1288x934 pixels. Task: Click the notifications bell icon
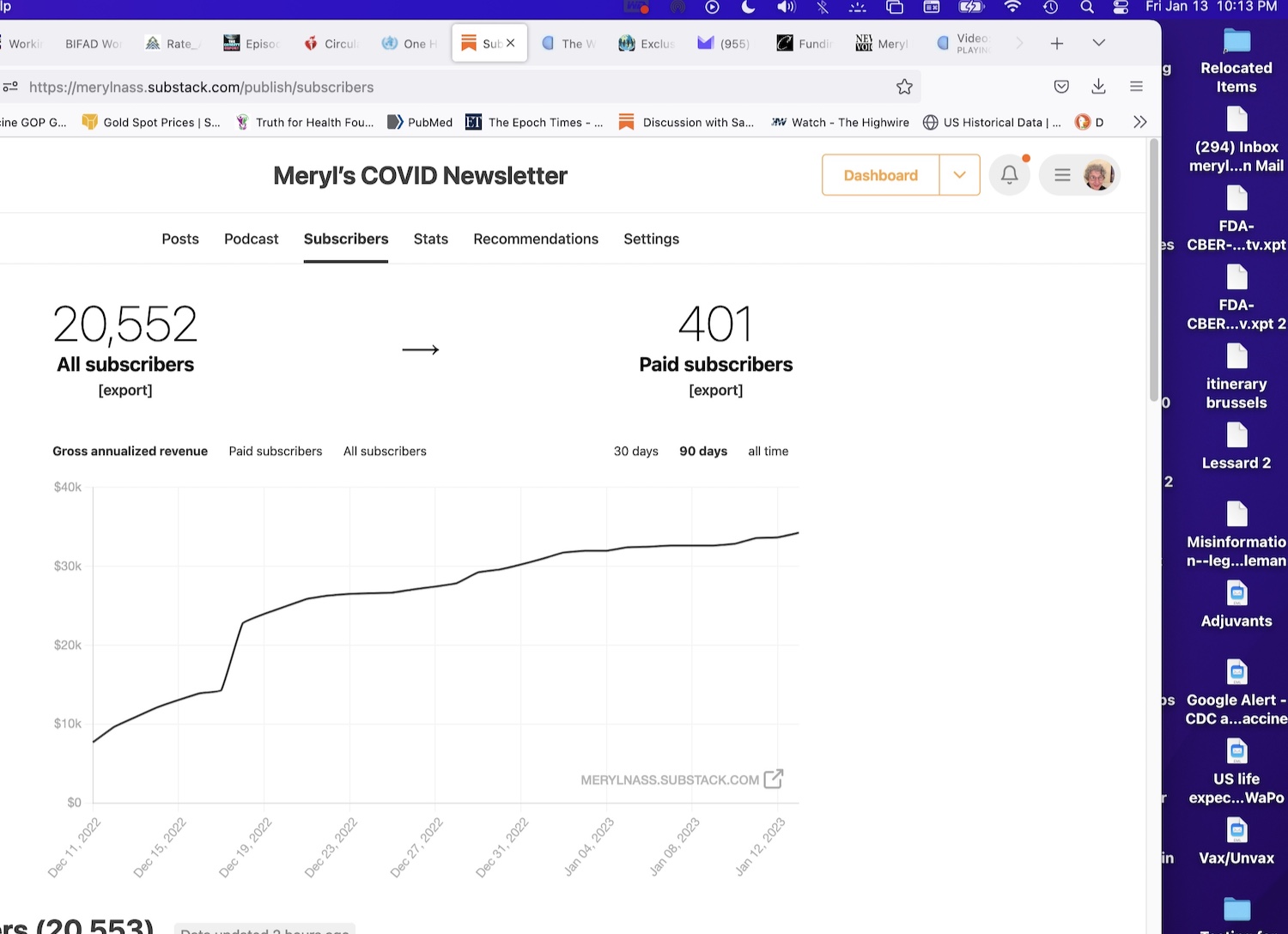(1009, 175)
